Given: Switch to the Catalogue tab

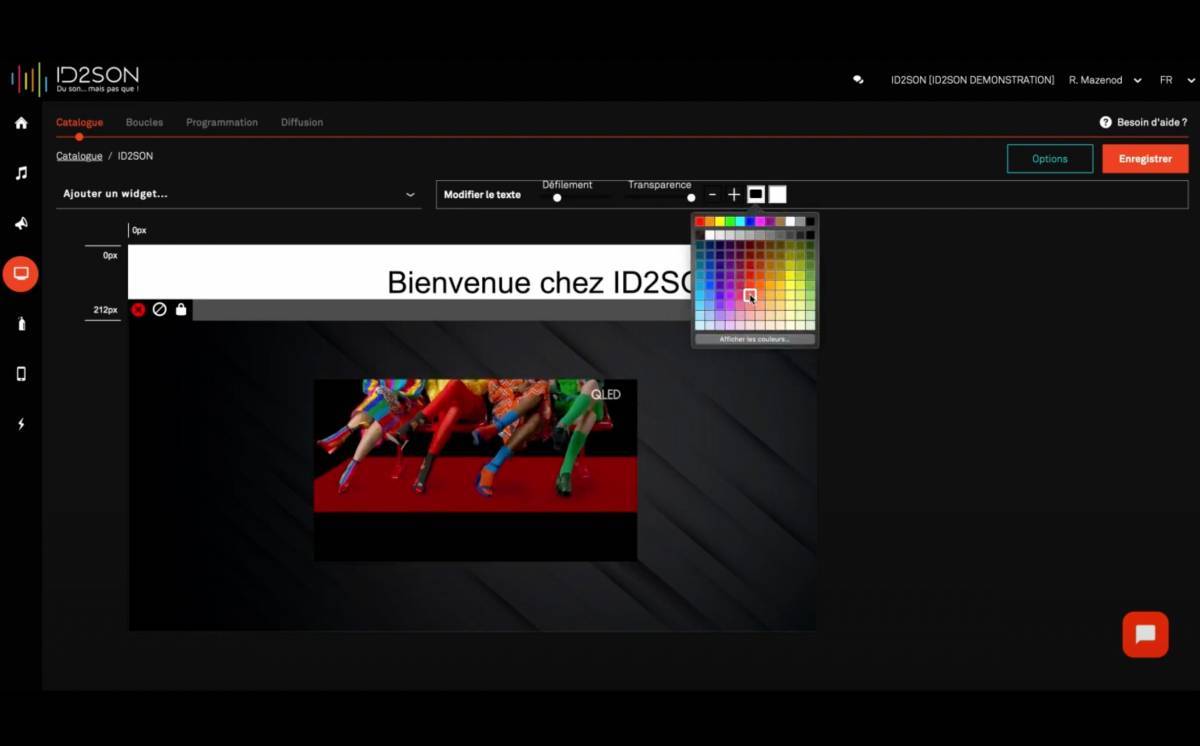Looking at the screenshot, I should [x=79, y=122].
